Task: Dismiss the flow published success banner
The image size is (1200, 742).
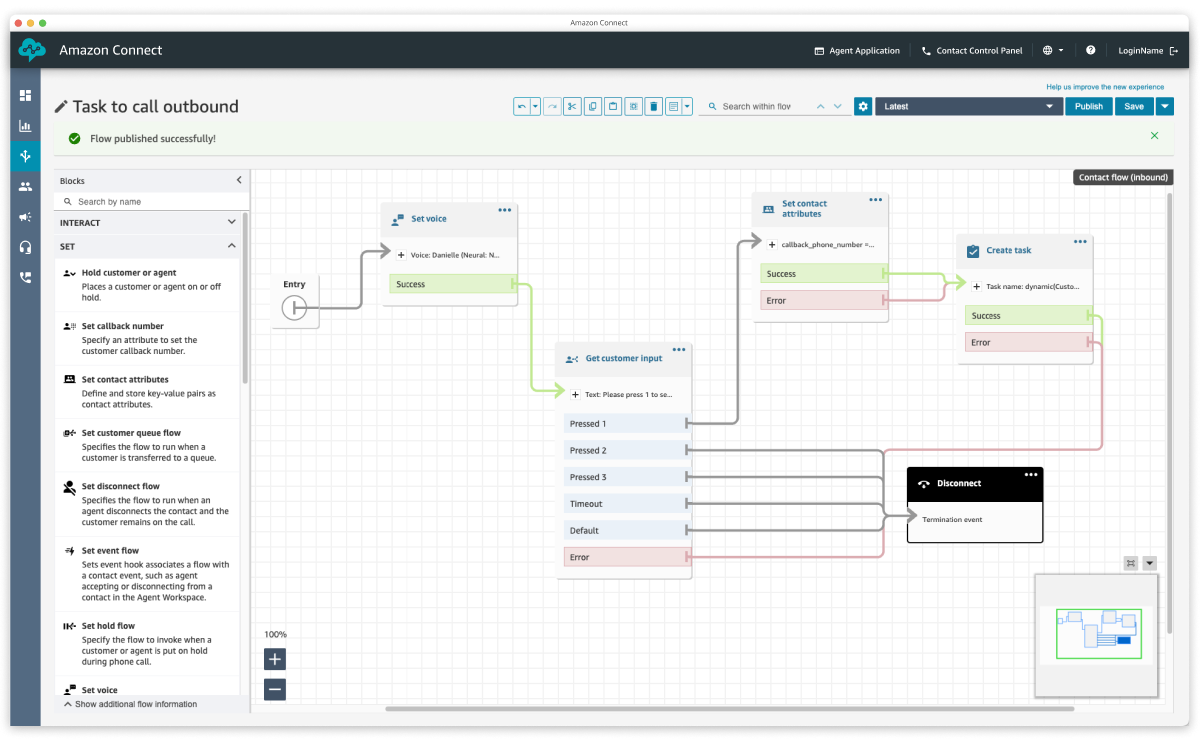Action: click(1154, 136)
